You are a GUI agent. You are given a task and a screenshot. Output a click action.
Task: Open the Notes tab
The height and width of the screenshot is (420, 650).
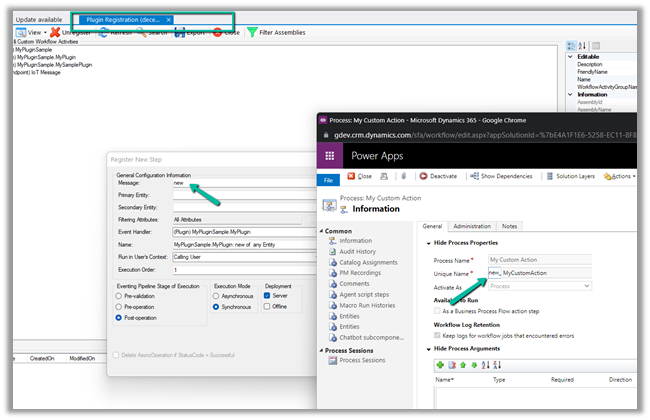pyautogui.click(x=510, y=226)
